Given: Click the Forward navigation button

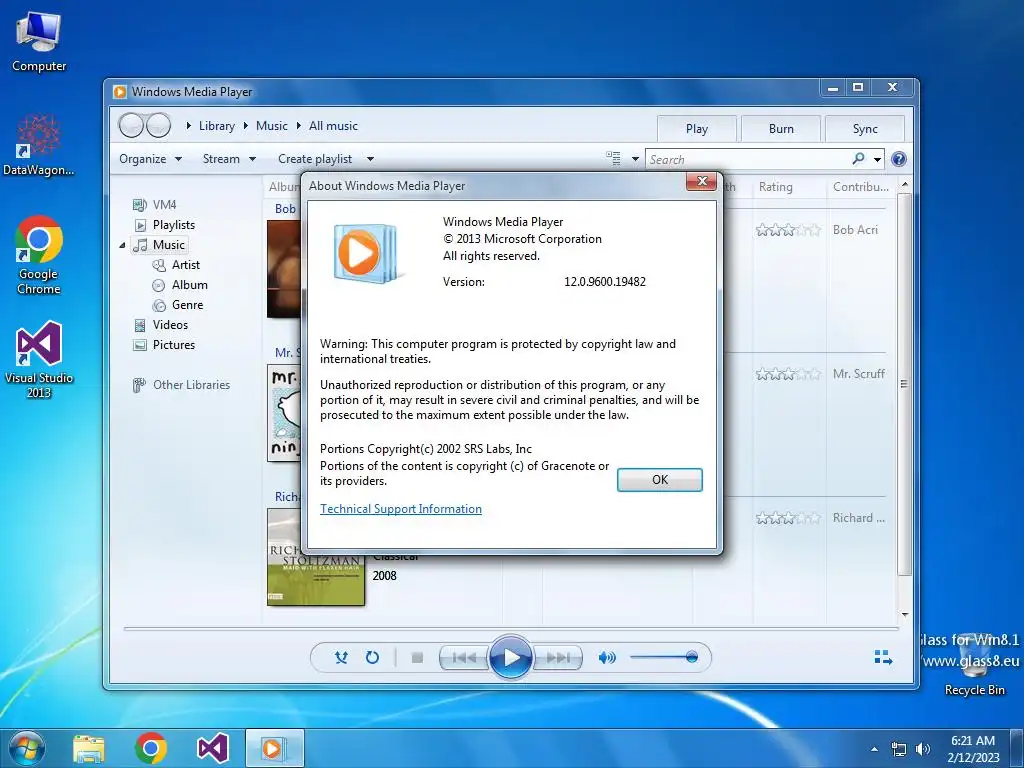Looking at the screenshot, I should tap(159, 125).
